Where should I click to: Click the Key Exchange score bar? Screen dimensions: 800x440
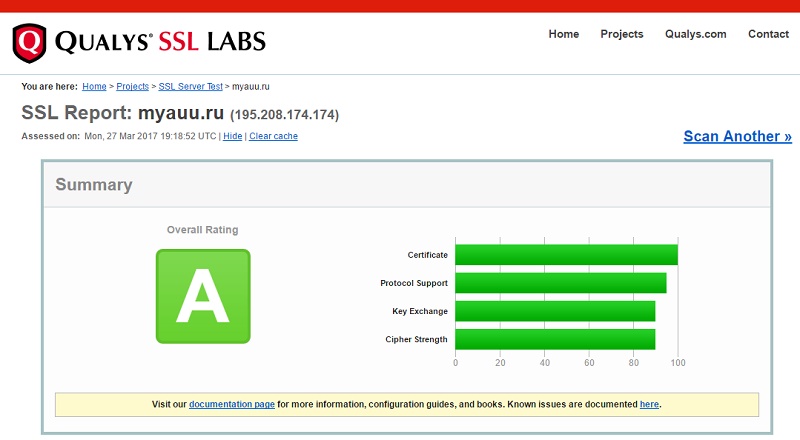[x=555, y=311]
